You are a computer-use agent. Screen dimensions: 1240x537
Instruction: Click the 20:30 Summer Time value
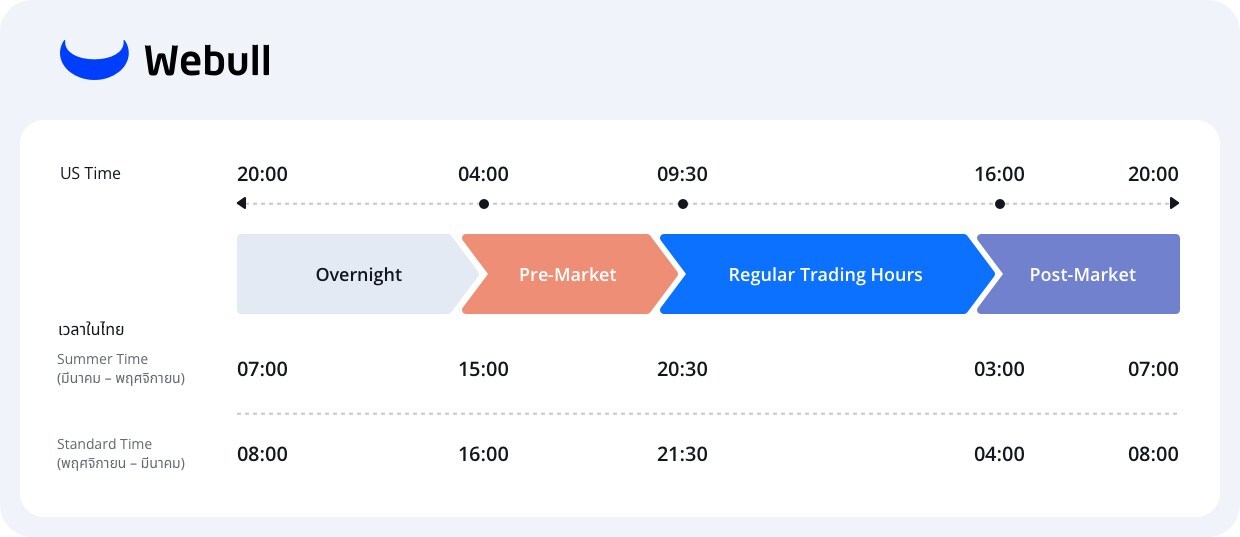682,369
